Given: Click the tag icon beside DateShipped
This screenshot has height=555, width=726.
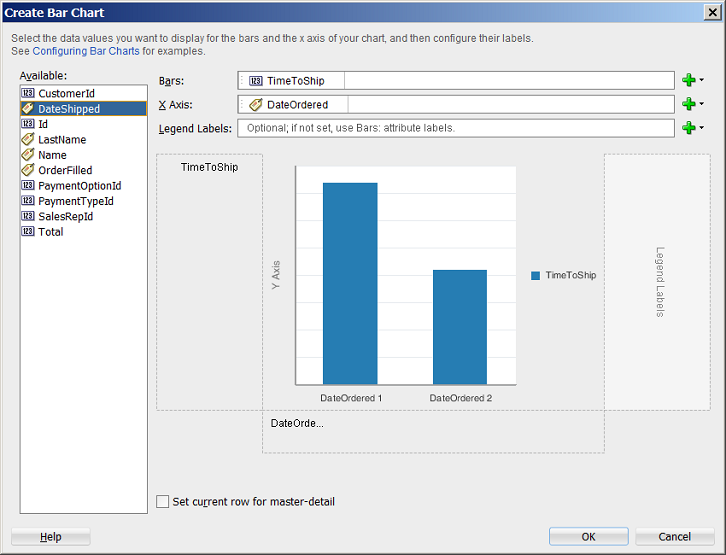Looking at the screenshot, I should coord(28,108).
